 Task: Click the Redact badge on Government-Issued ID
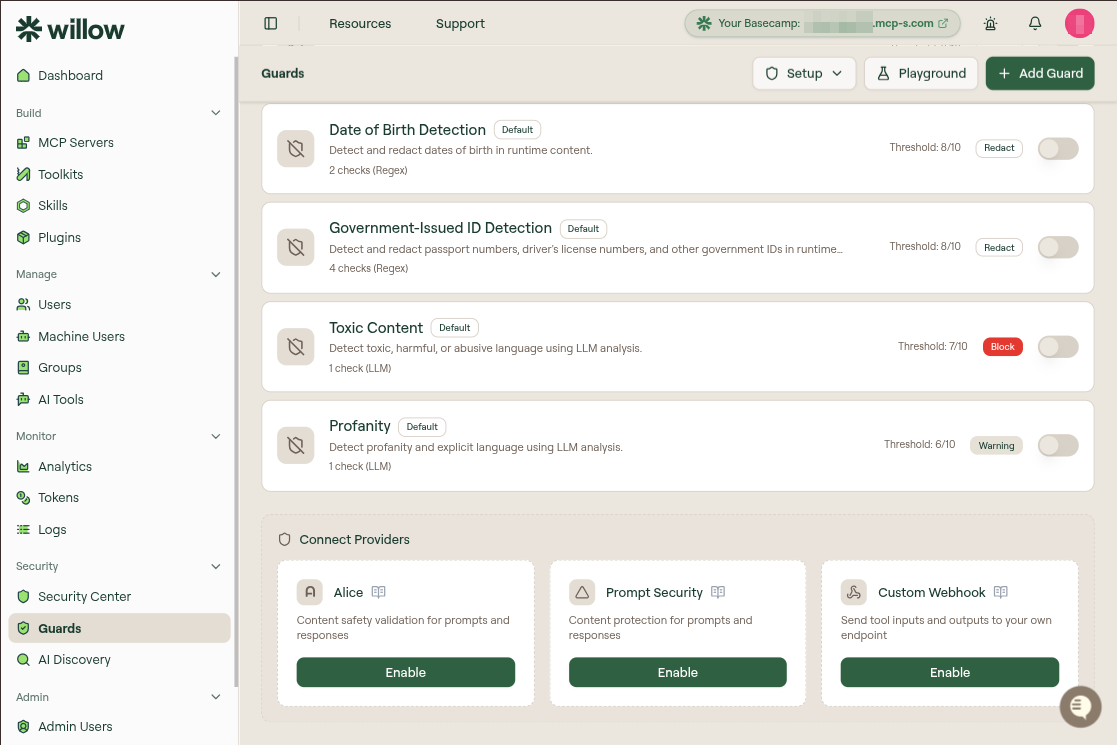point(999,247)
